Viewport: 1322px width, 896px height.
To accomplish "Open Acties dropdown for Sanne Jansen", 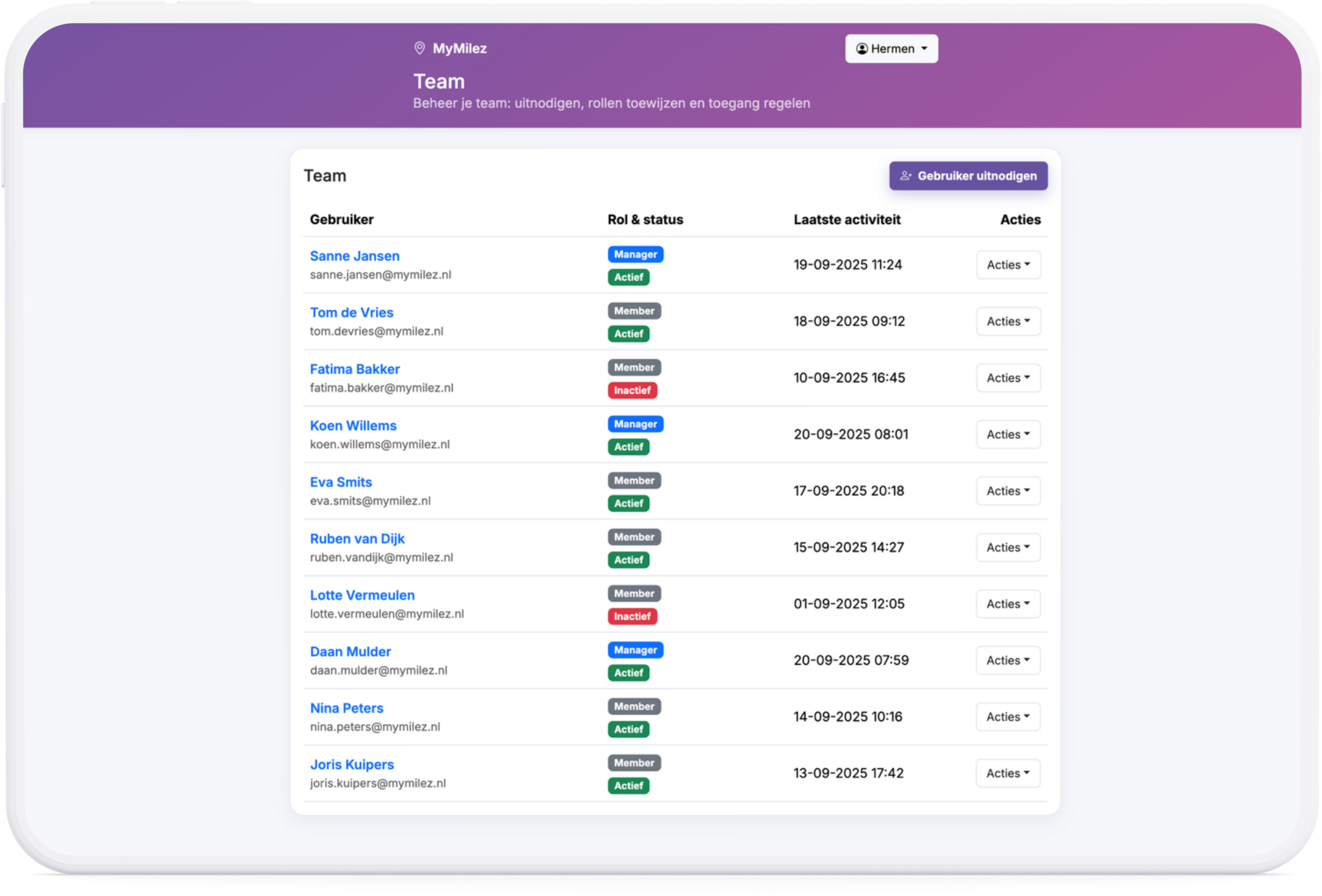I will (x=1008, y=265).
